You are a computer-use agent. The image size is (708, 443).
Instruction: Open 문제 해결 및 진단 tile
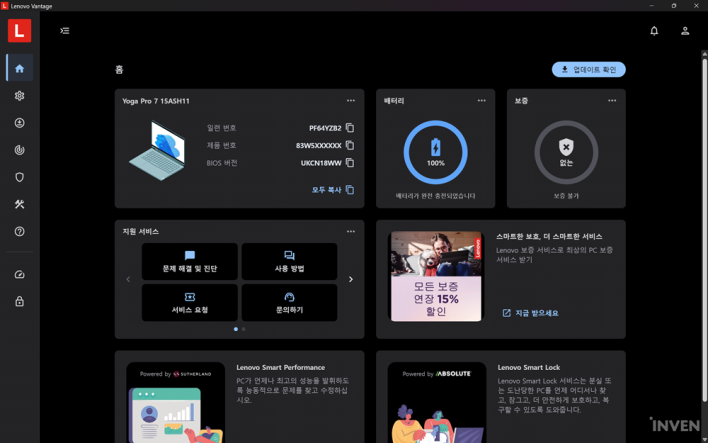tap(190, 261)
